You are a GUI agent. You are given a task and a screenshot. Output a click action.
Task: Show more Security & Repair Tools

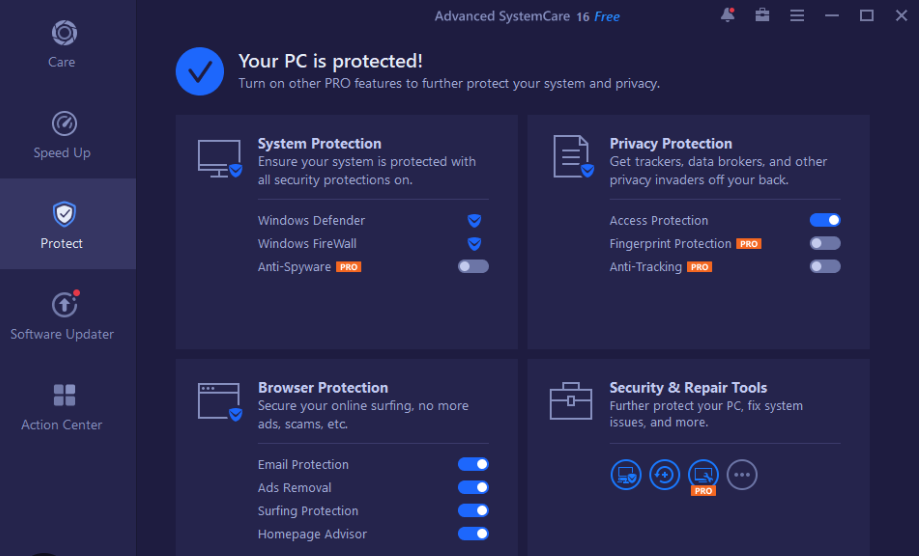point(742,475)
